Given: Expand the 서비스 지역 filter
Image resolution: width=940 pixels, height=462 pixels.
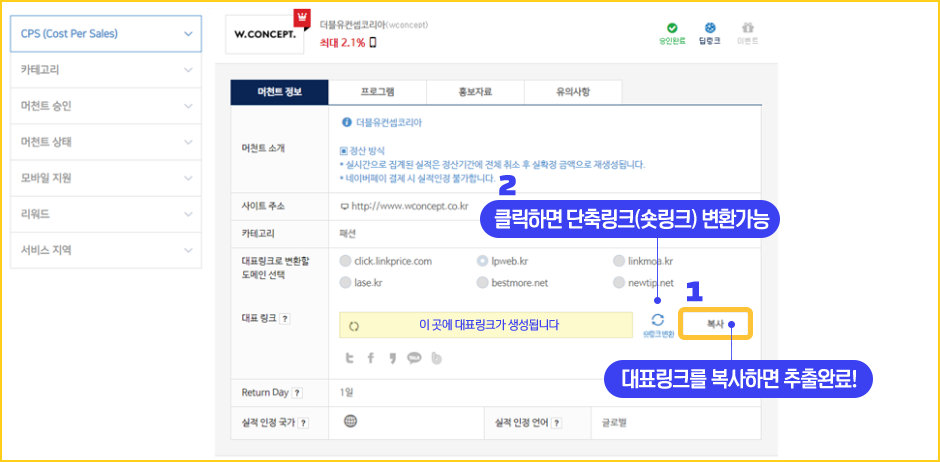Looking at the screenshot, I should 106,250.
